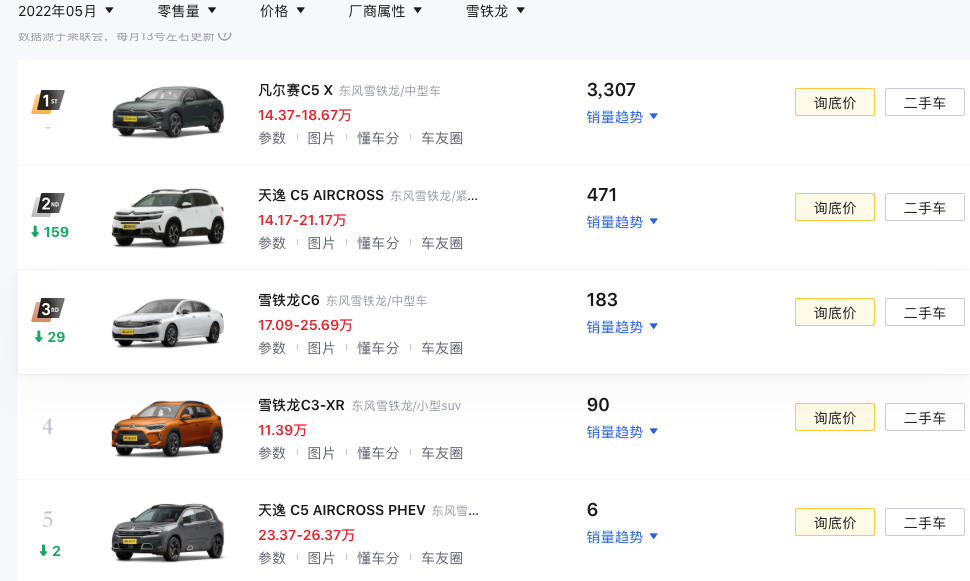The image size is (970, 581).
Task: Open the 价格 price filter dropdown
Action: point(282,11)
